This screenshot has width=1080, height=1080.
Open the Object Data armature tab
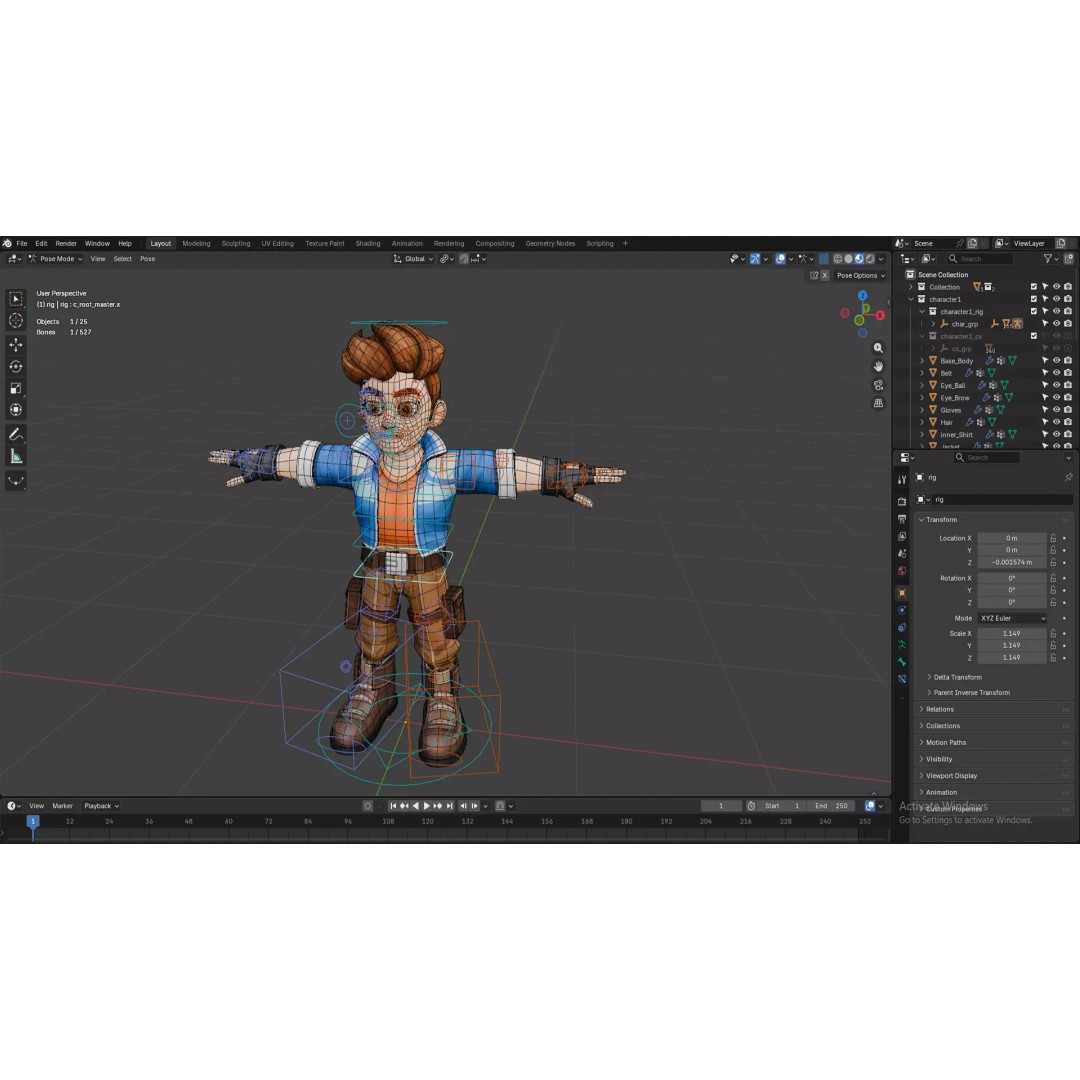coord(902,645)
